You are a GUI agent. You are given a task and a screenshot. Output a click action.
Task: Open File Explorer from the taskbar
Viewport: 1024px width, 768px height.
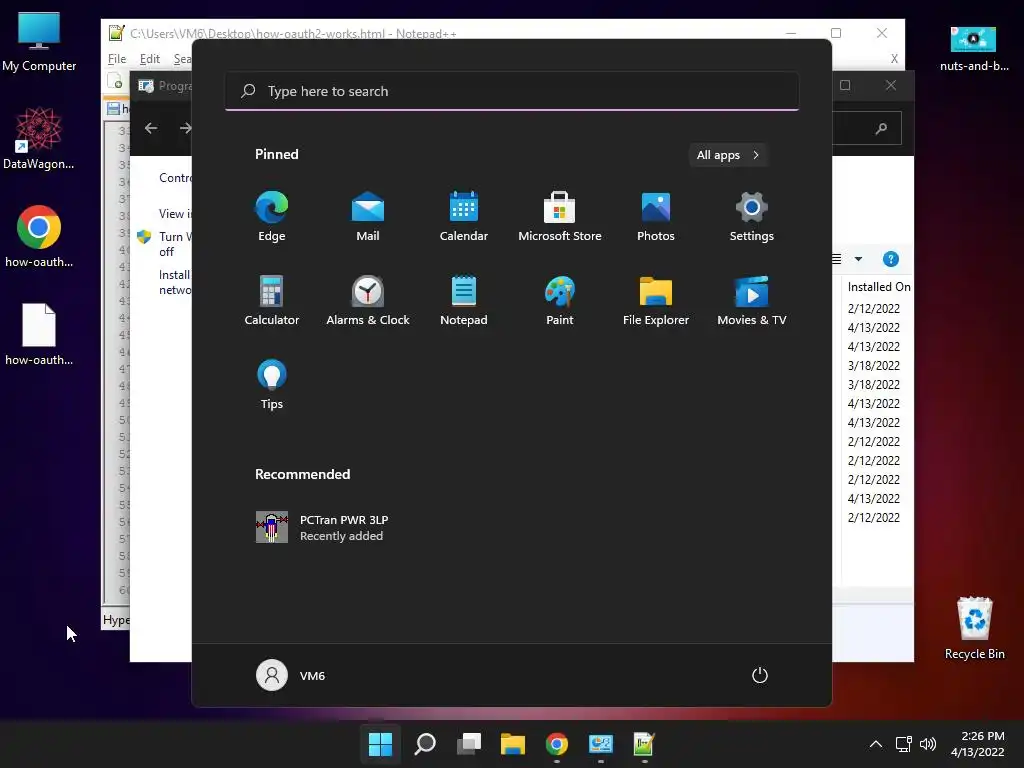[513, 744]
